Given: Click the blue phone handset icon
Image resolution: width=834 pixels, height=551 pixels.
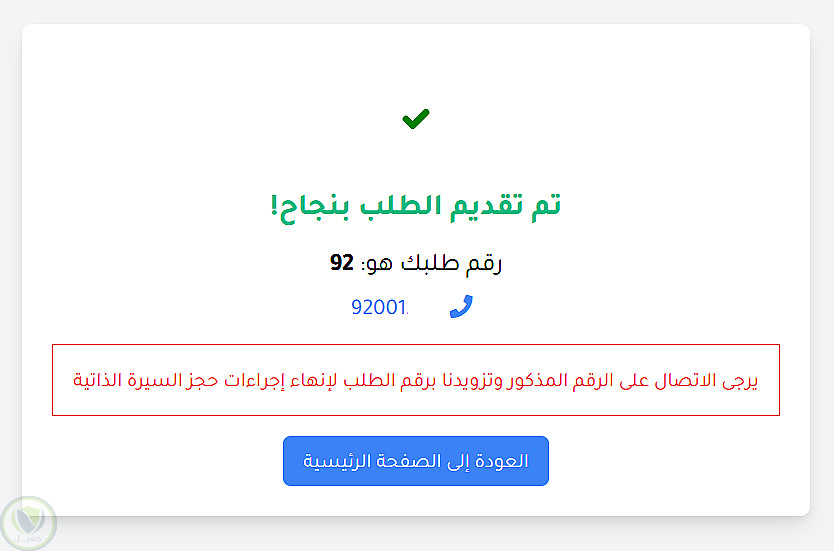Looking at the screenshot, I should (x=461, y=307).
